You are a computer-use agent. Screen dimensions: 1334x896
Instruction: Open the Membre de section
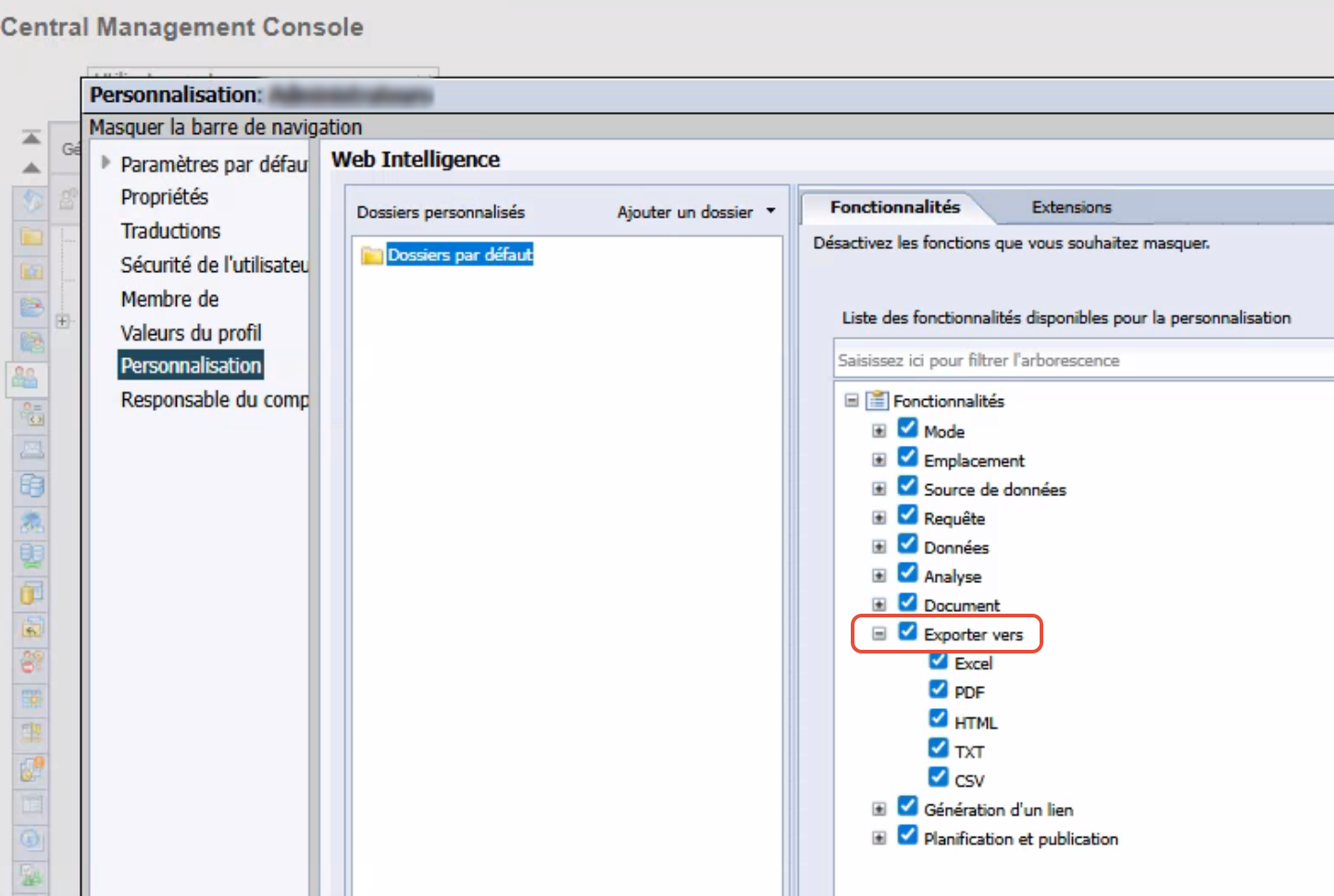[x=169, y=300]
